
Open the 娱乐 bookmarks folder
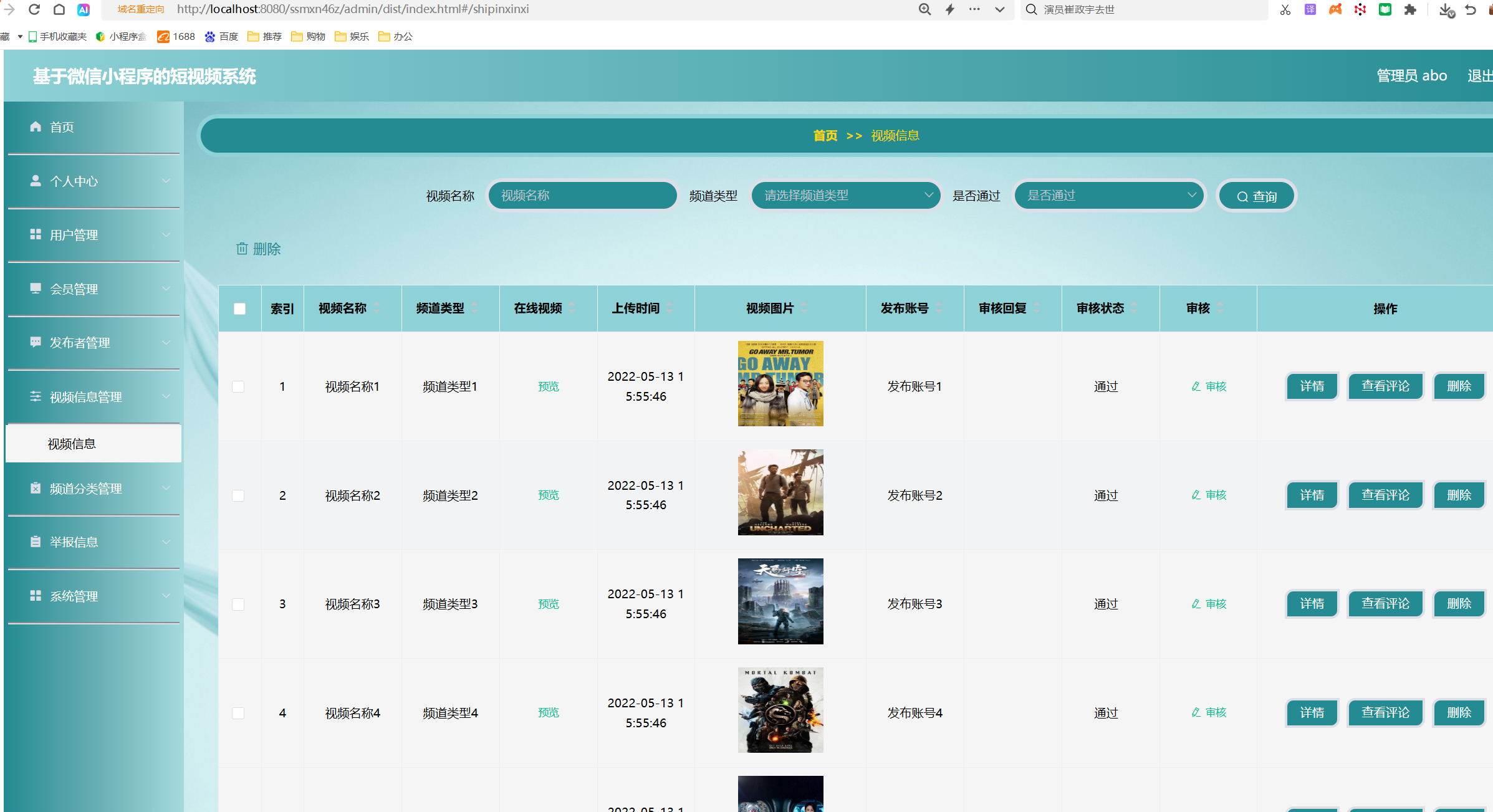[352, 37]
